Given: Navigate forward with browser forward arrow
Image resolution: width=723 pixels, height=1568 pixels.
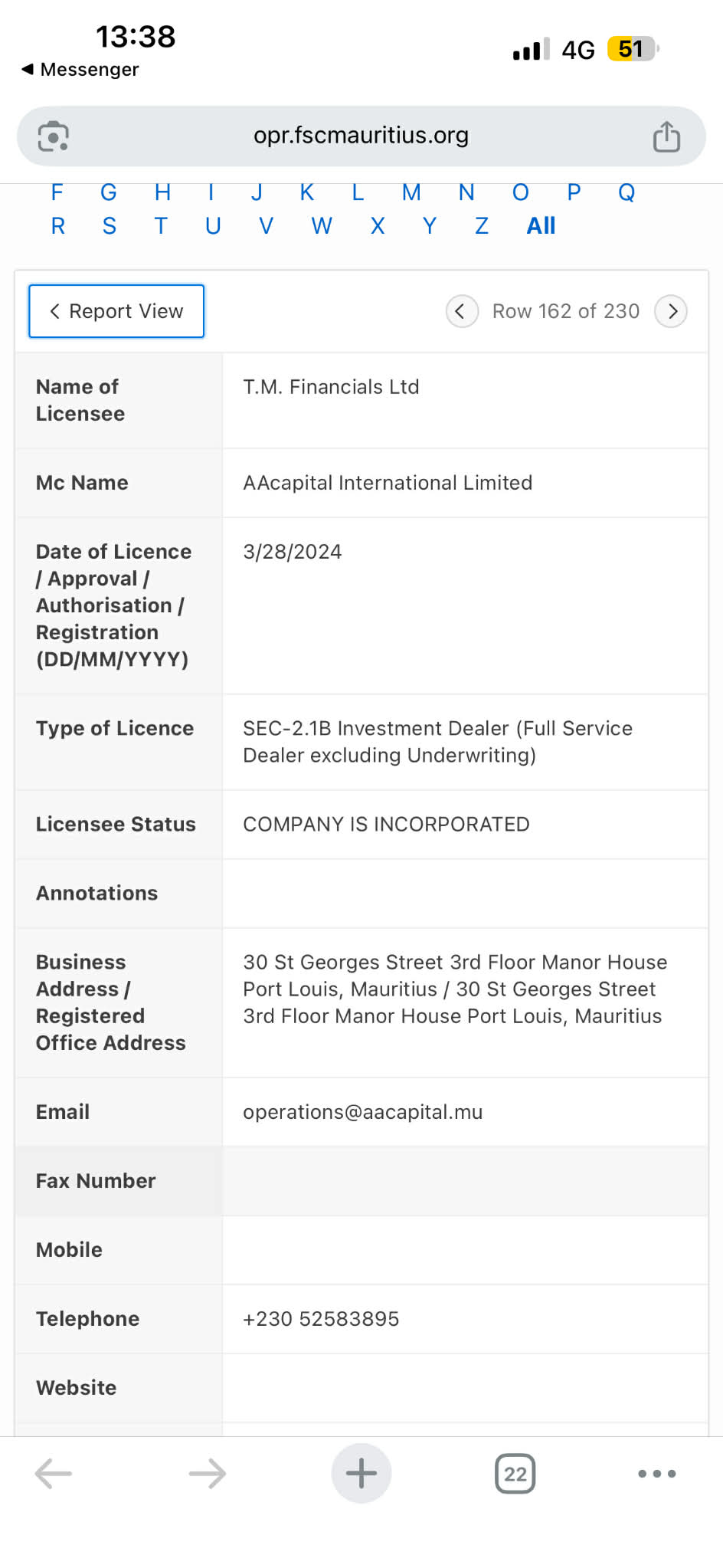Looking at the screenshot, I should pyautogui.click(x=208, y=1473).
